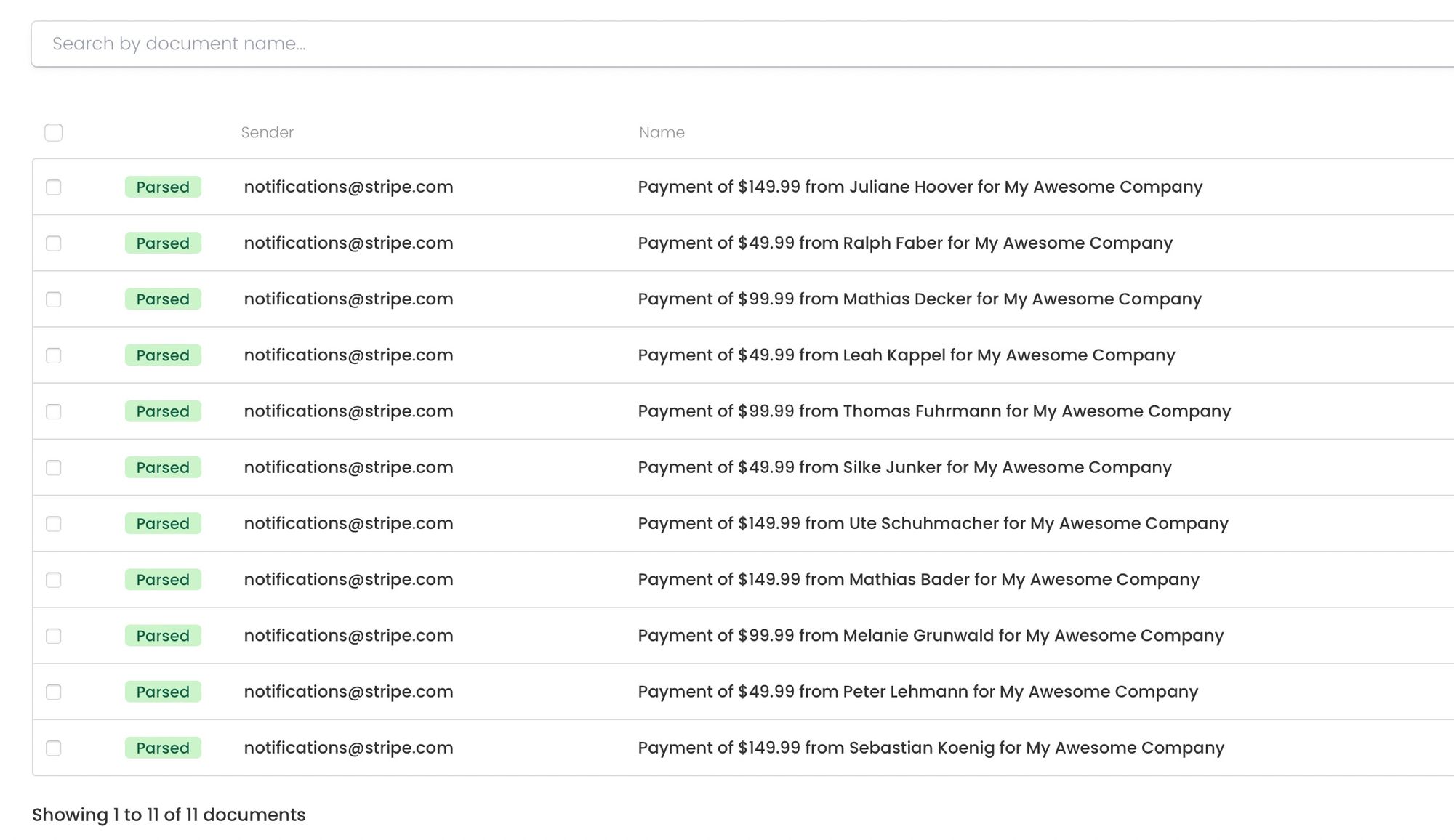Select the Thomas Fuhrmann row checkbox
This screenshot has height=840, width=1454.
pos(54,411)
